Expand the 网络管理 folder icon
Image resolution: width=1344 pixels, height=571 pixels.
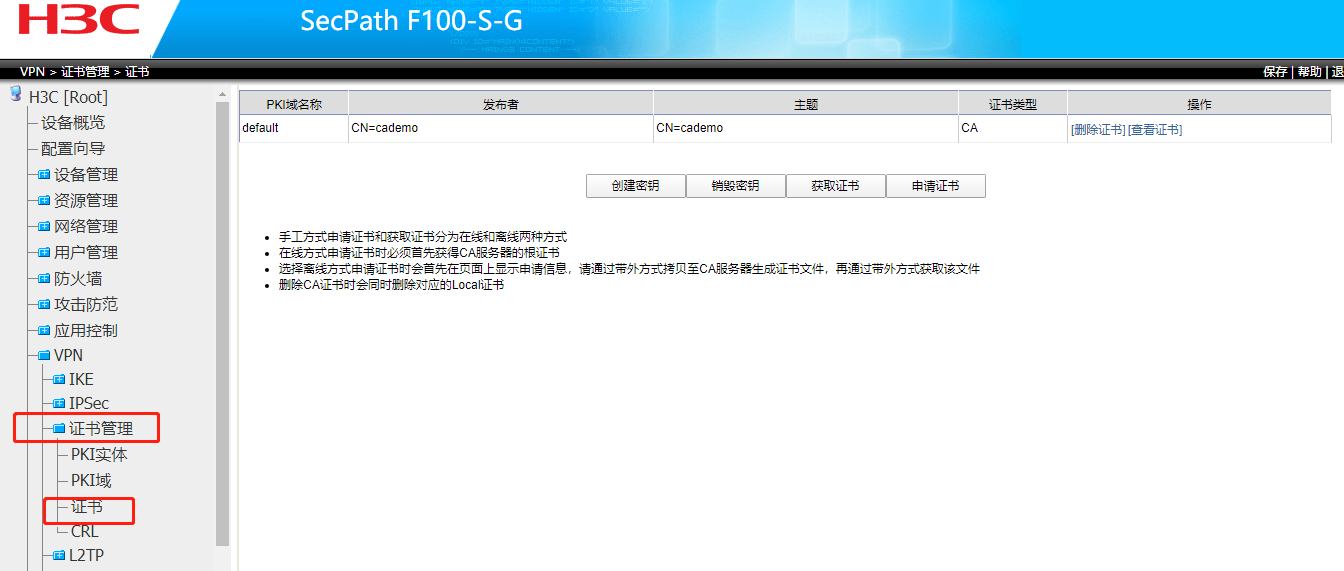tap(44, 226)
